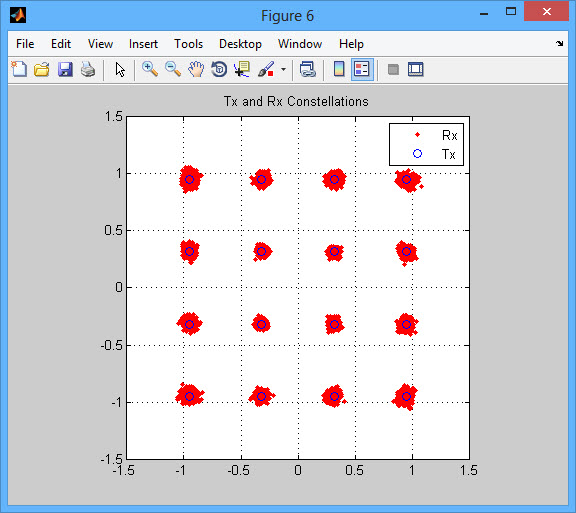Print figure with the printer icon
The width and height of the screenshot is (576, 513).
point(88,69)
